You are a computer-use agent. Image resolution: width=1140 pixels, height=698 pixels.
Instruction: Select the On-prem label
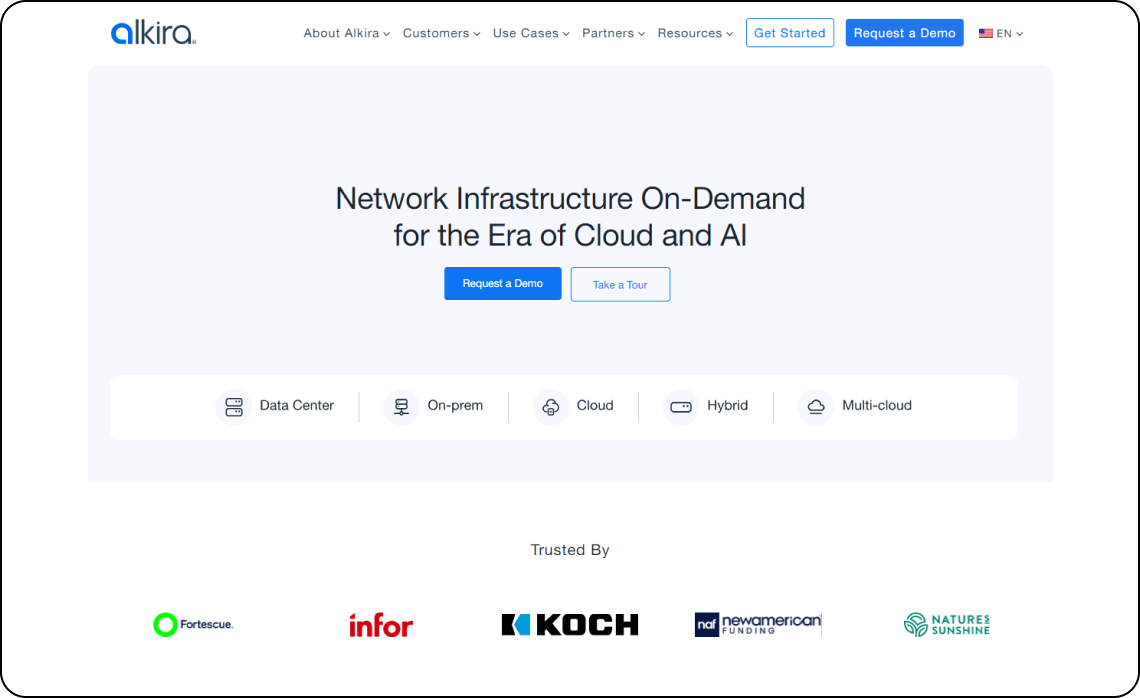pyautogui.click(x=455, y=406)
